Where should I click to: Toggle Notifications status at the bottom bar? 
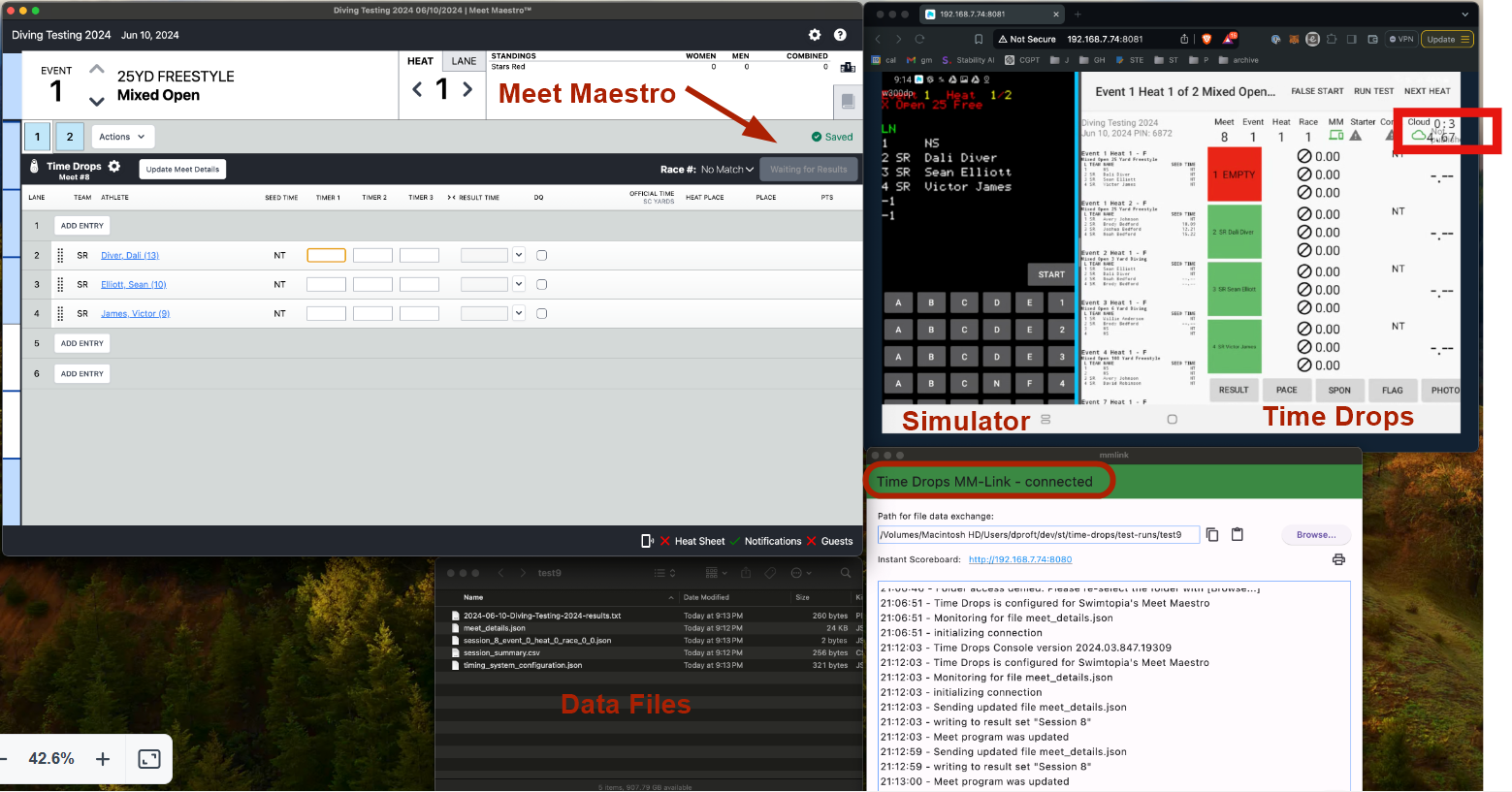(x=734, y=541)
